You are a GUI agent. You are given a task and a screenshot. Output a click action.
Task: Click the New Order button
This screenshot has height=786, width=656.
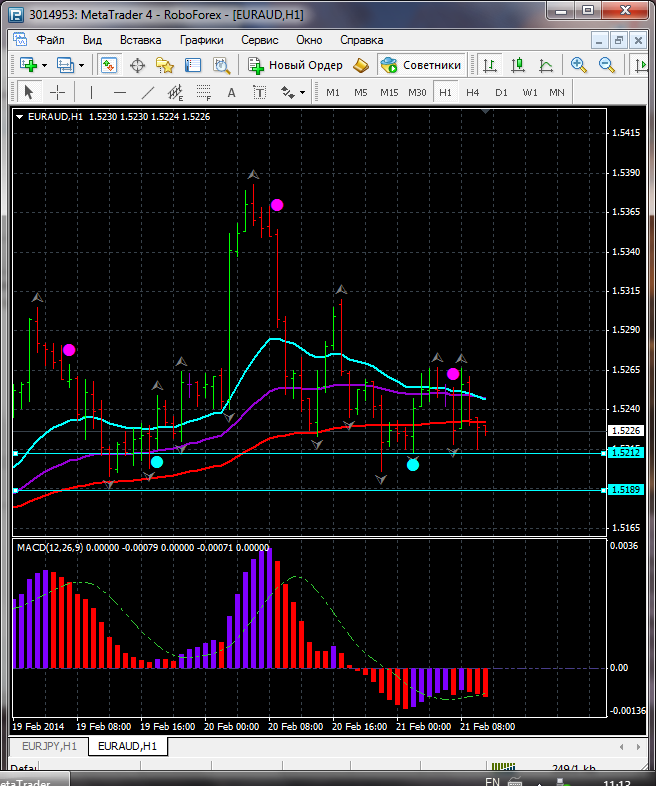(295, 65)
